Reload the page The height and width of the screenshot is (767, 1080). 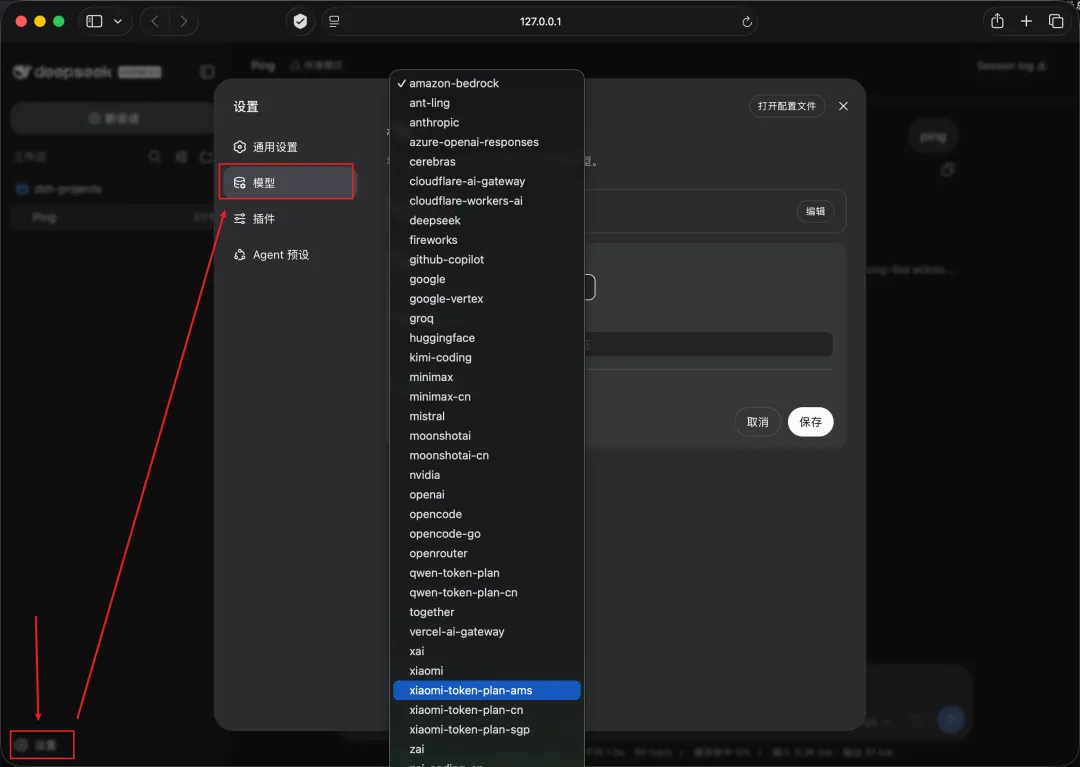747,22
